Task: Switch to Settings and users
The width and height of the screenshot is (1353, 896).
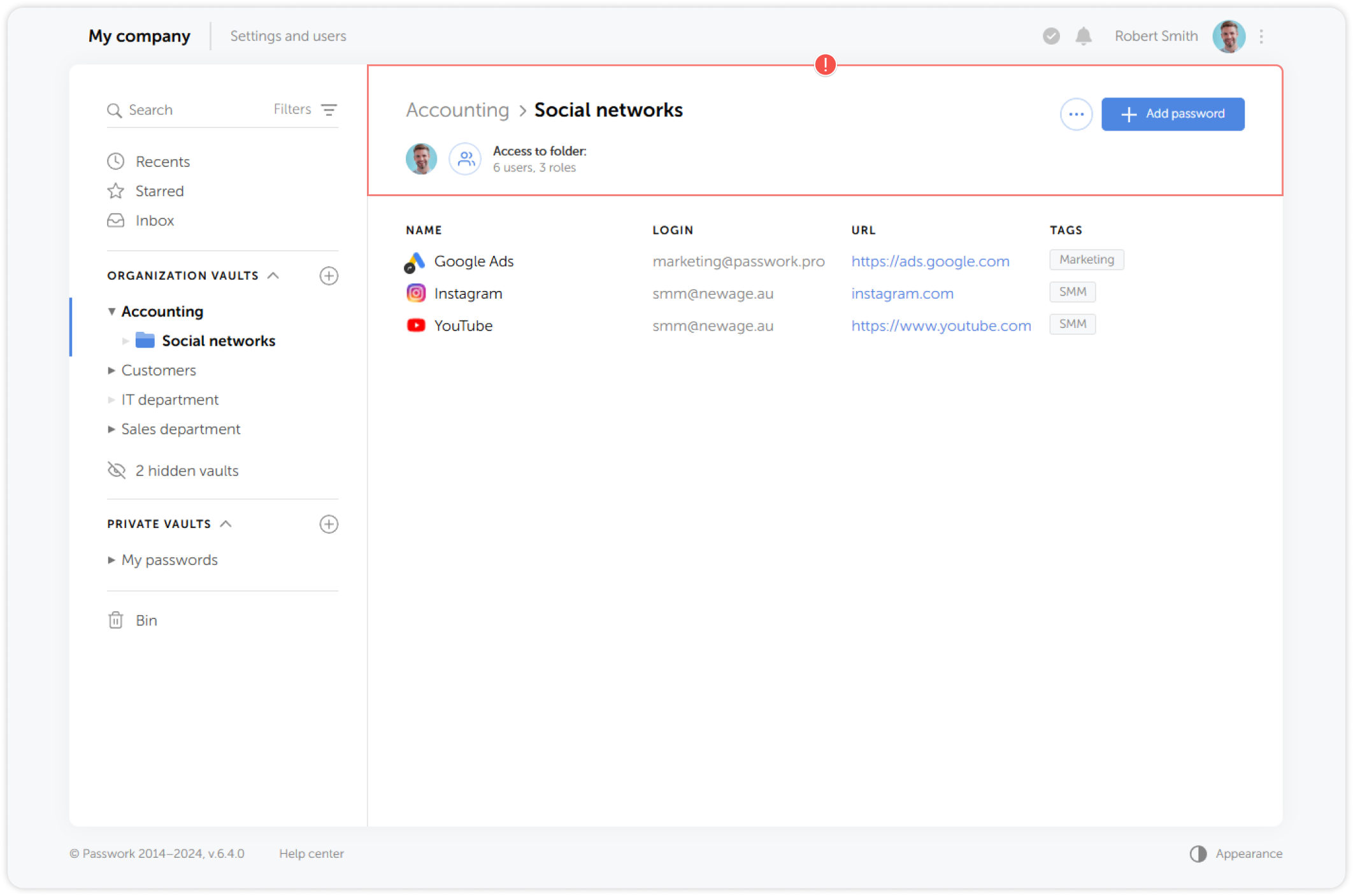Action: [x=288, y=36]
